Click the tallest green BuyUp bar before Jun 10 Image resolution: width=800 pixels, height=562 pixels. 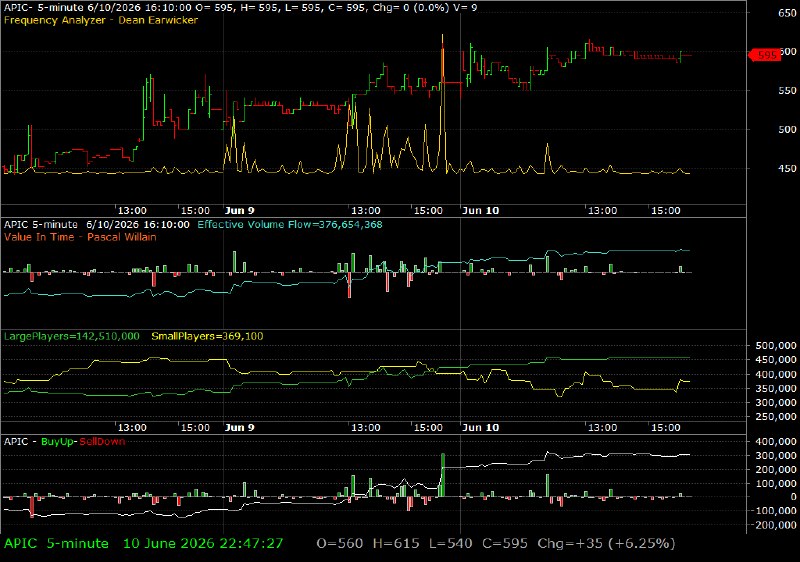[x=443, y=475]
